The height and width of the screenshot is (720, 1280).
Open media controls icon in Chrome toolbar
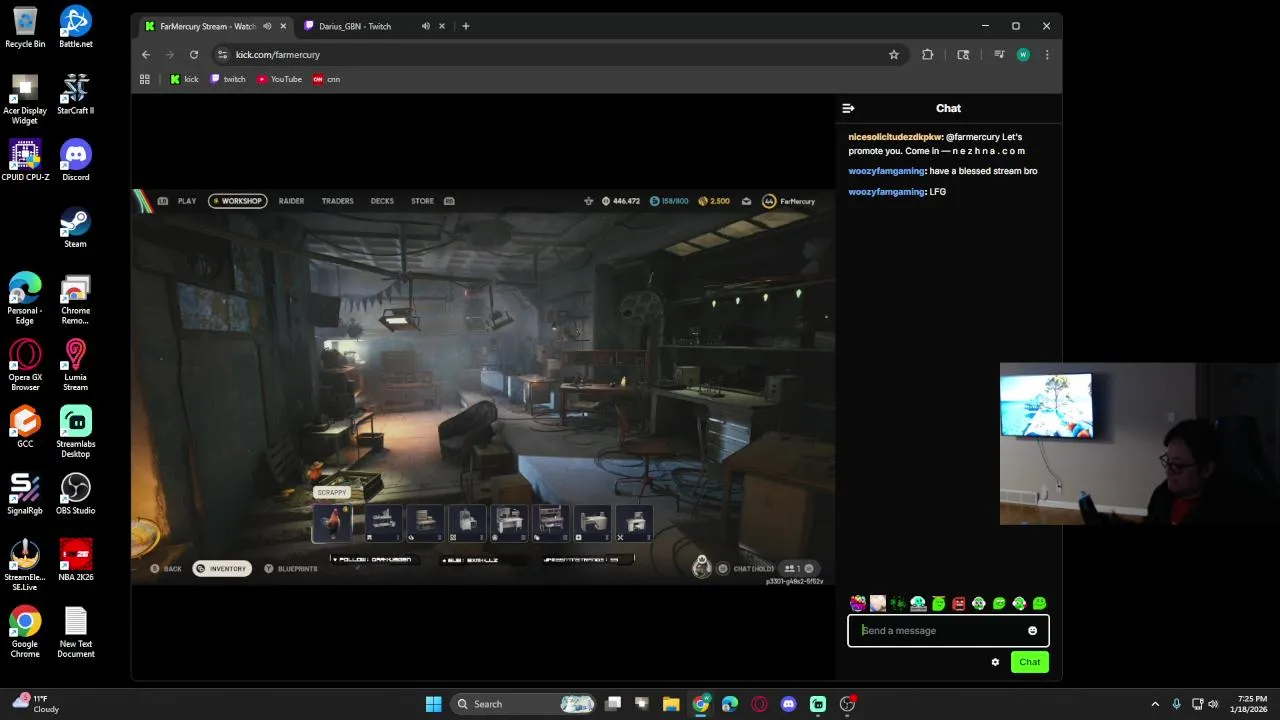tap(999, 55)
